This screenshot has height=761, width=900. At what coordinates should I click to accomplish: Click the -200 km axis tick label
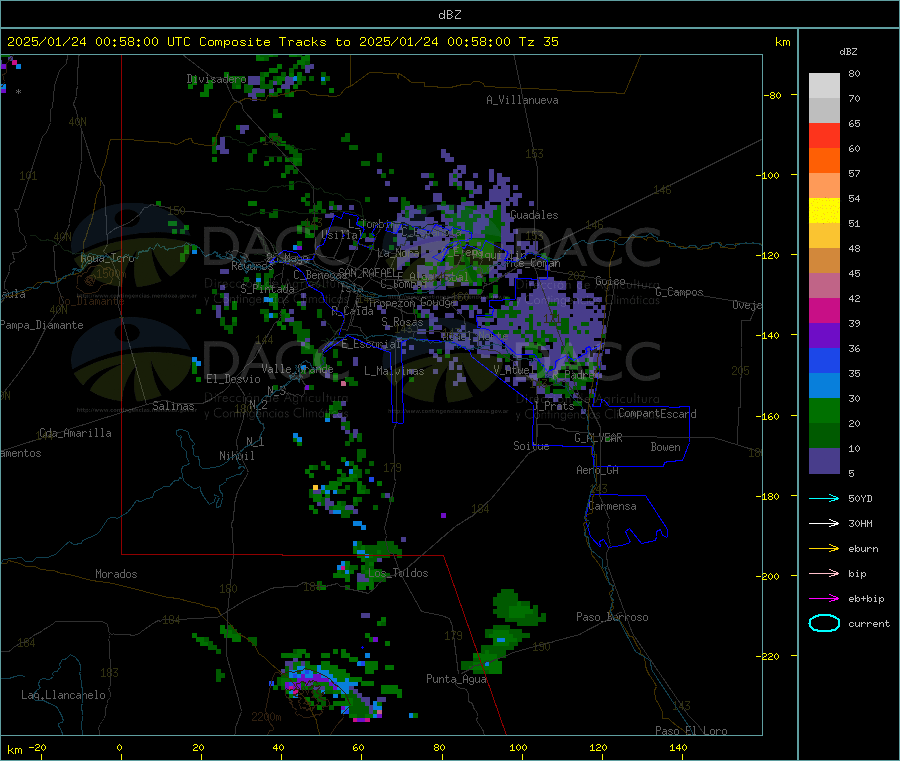click(770, 577)
